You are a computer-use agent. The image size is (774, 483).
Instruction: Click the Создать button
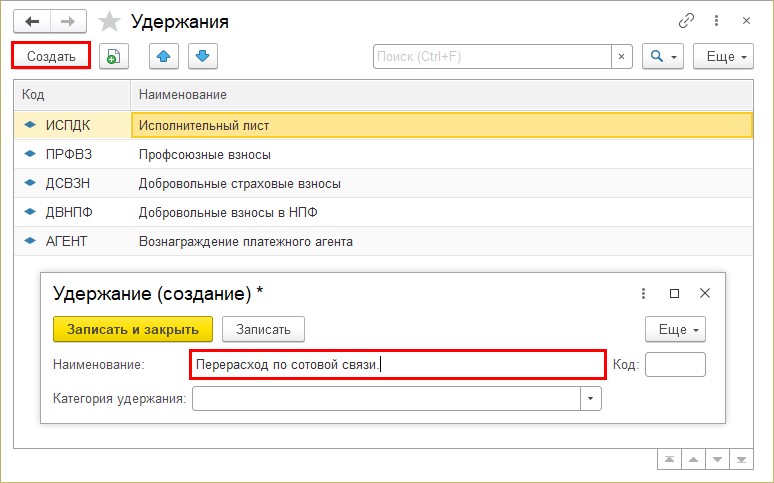51,56
